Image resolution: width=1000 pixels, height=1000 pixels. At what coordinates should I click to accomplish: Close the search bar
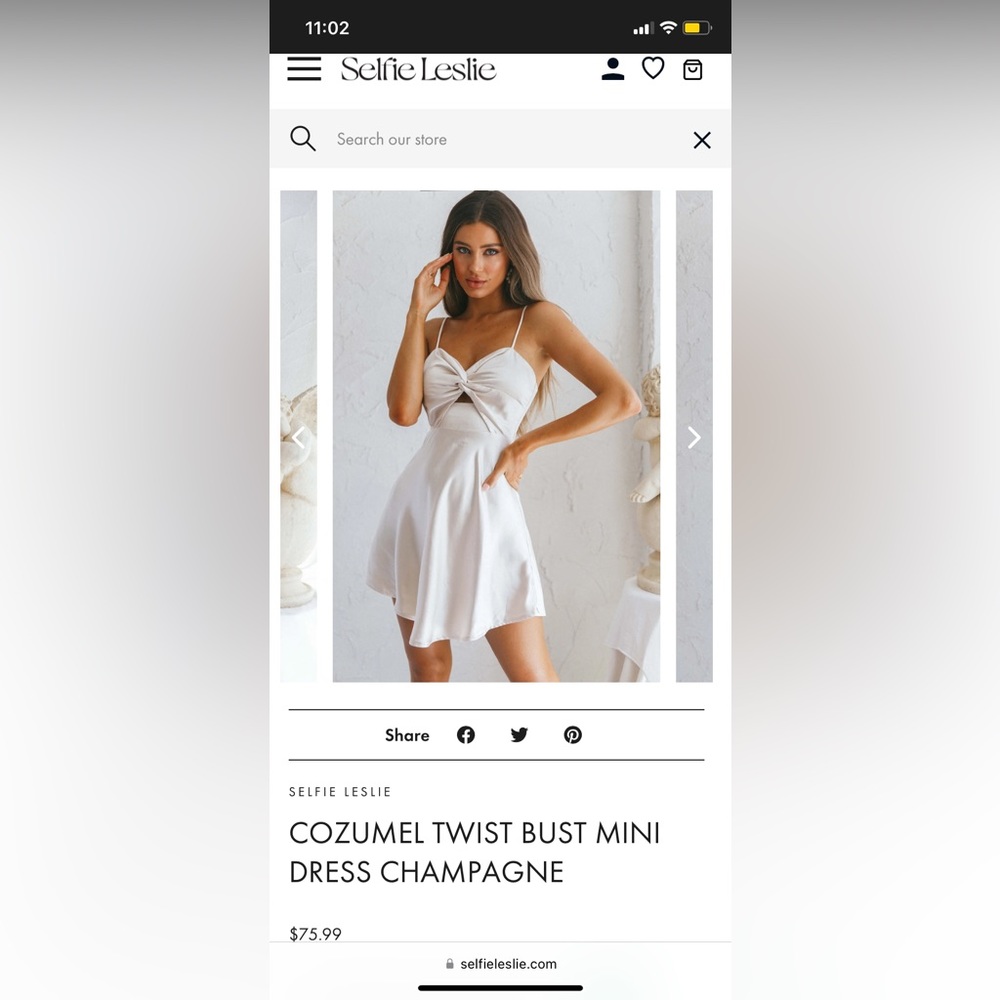pos(702,140)
